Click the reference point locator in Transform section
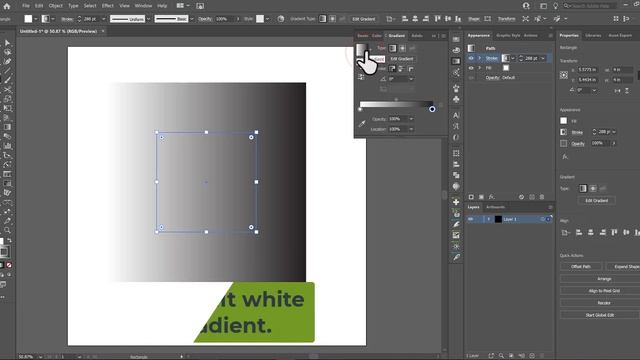Viewport: 640px width, 360px height. [564, 75]
